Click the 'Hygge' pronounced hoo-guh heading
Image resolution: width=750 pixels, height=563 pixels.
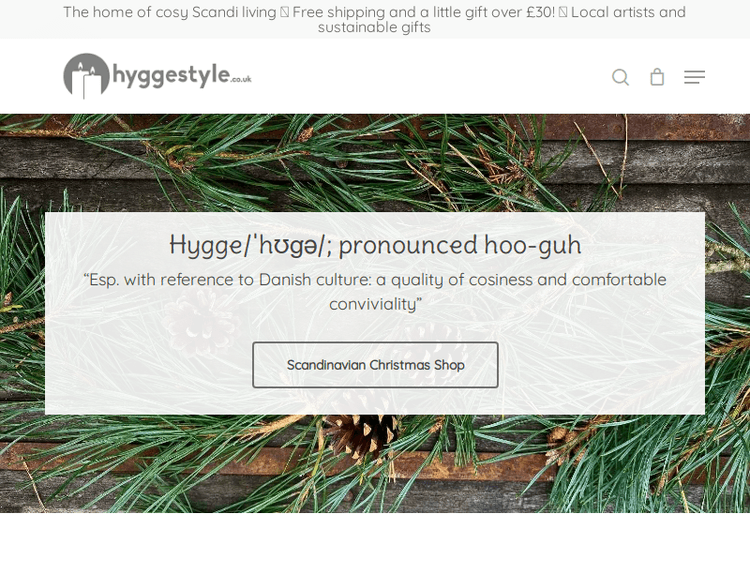(375, 244)
